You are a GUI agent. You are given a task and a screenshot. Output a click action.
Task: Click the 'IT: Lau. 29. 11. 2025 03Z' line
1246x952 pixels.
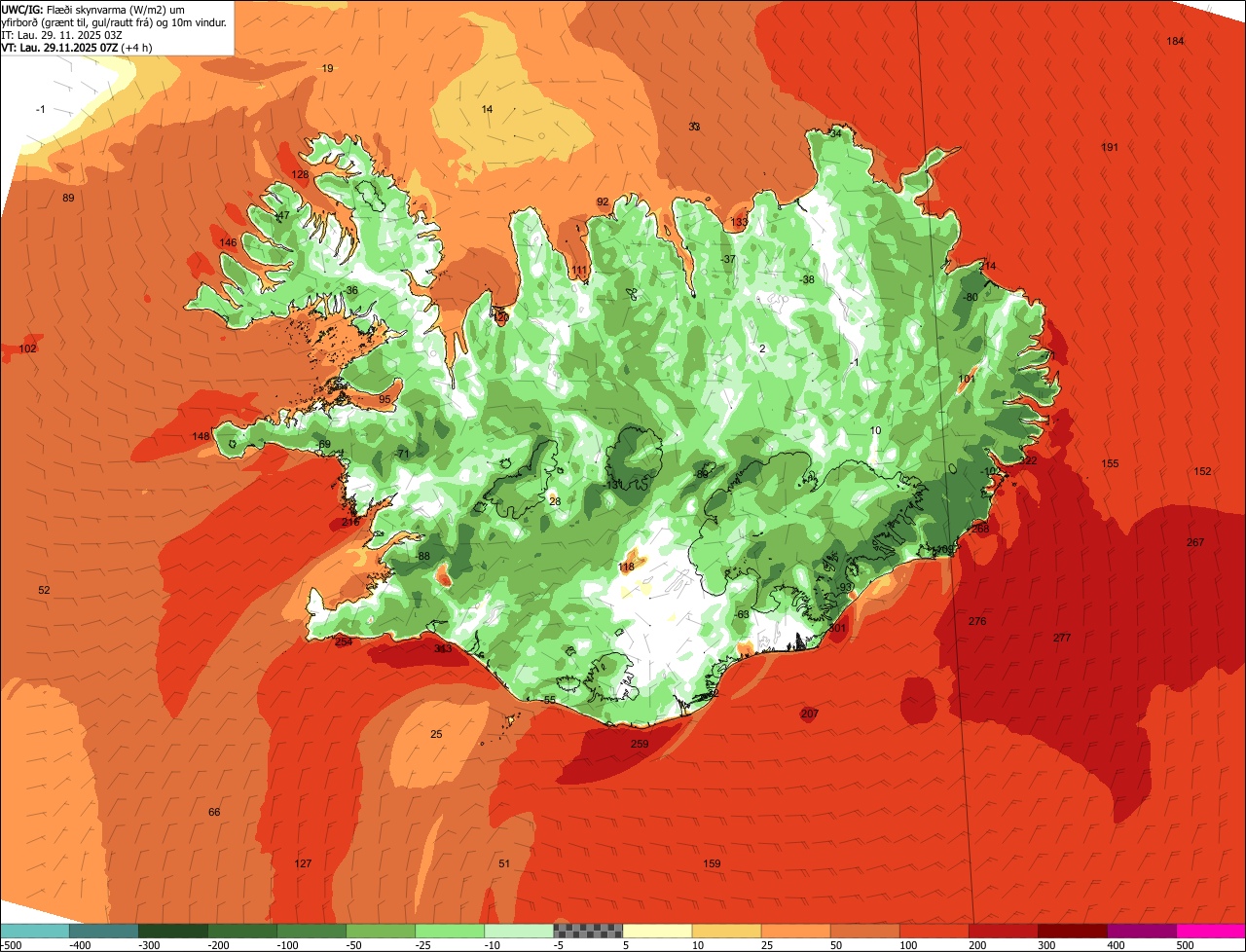61,34
